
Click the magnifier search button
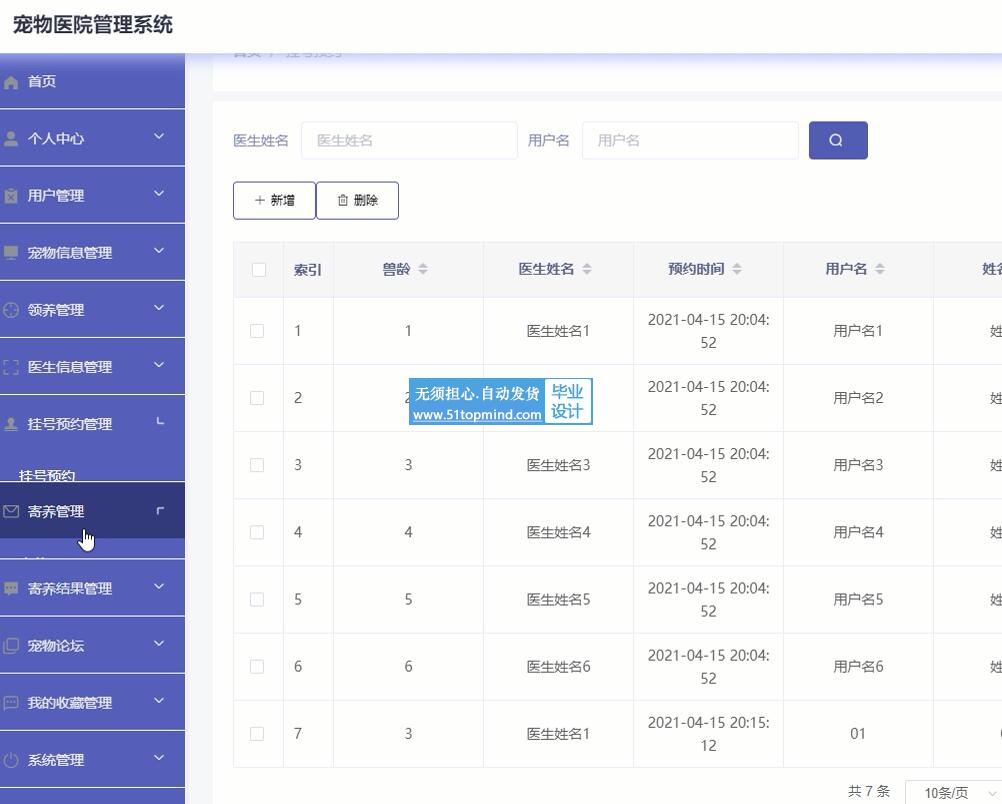point(837,140)
